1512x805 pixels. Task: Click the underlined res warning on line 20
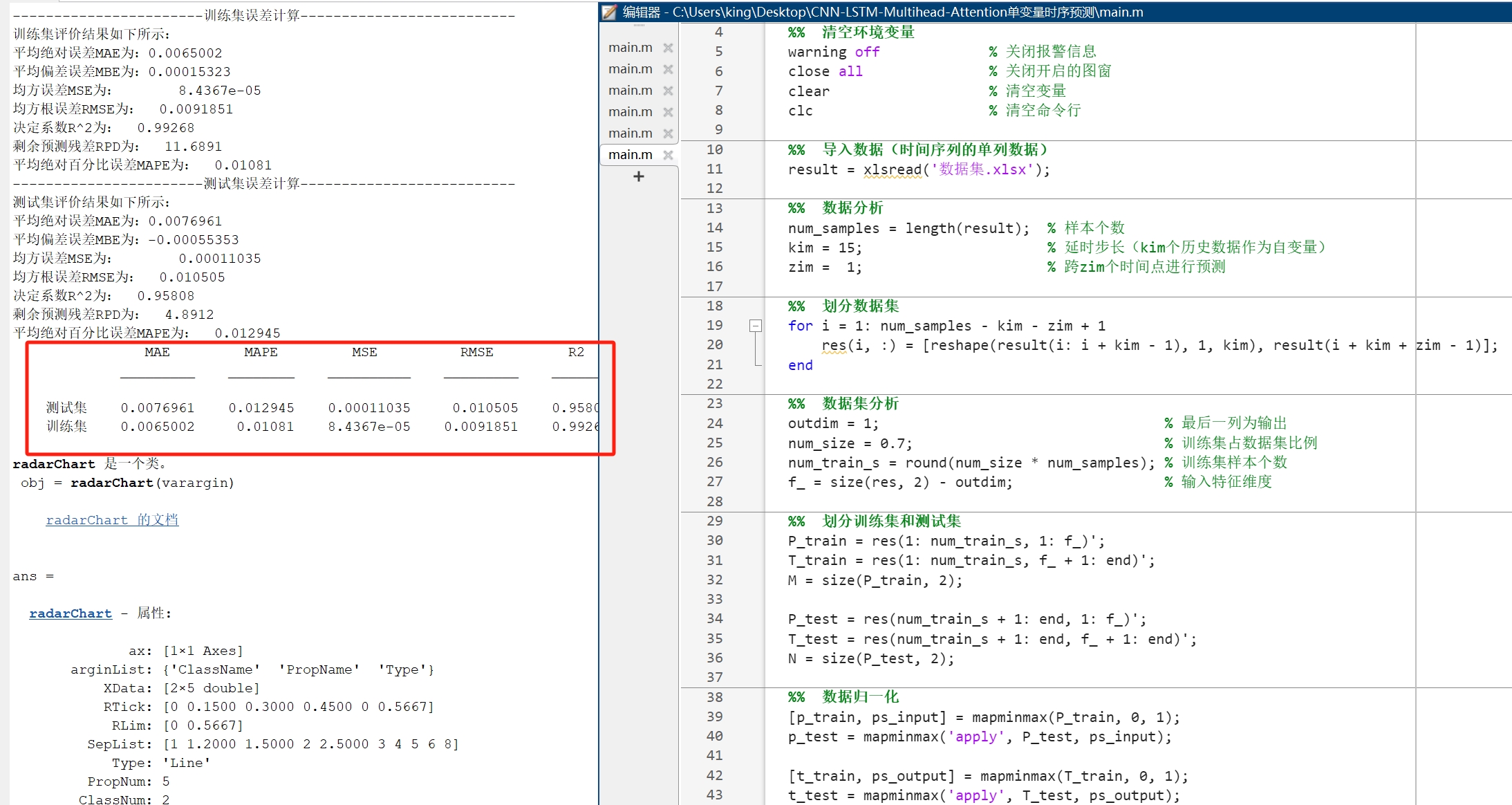833,345
